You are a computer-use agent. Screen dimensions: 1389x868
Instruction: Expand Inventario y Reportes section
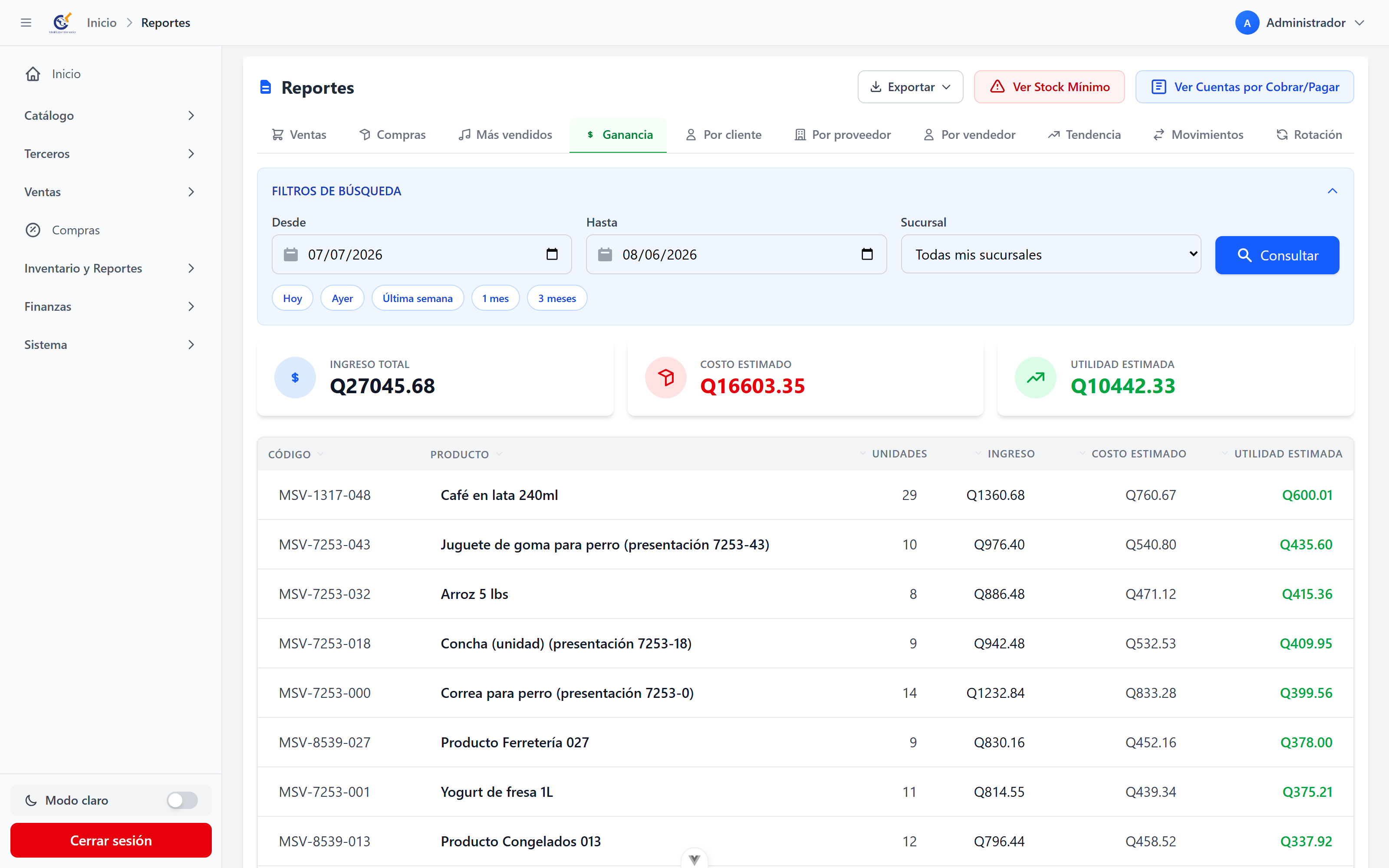coord(110,268)
